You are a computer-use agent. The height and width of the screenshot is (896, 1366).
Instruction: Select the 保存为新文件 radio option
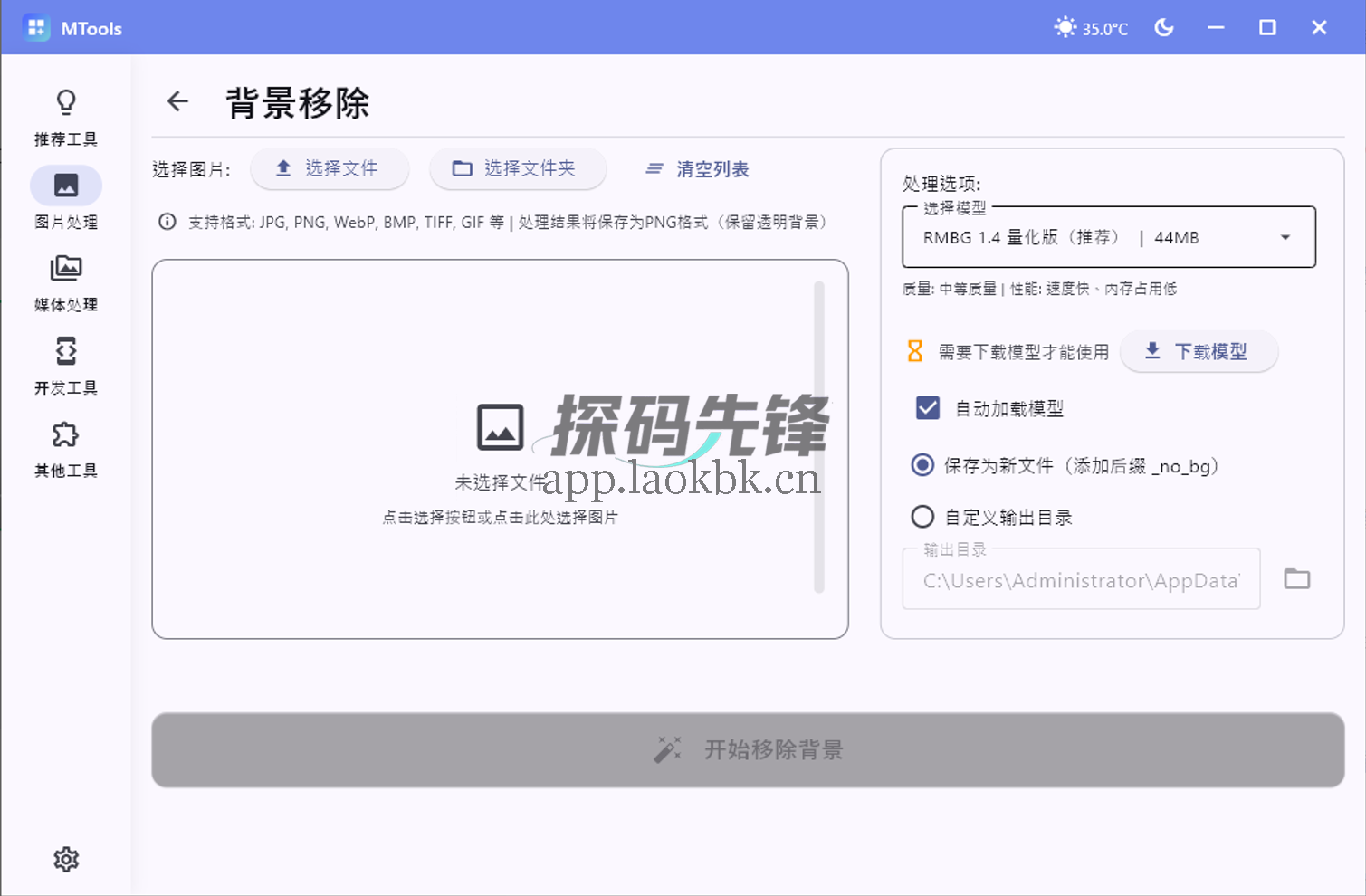[922, 464]
